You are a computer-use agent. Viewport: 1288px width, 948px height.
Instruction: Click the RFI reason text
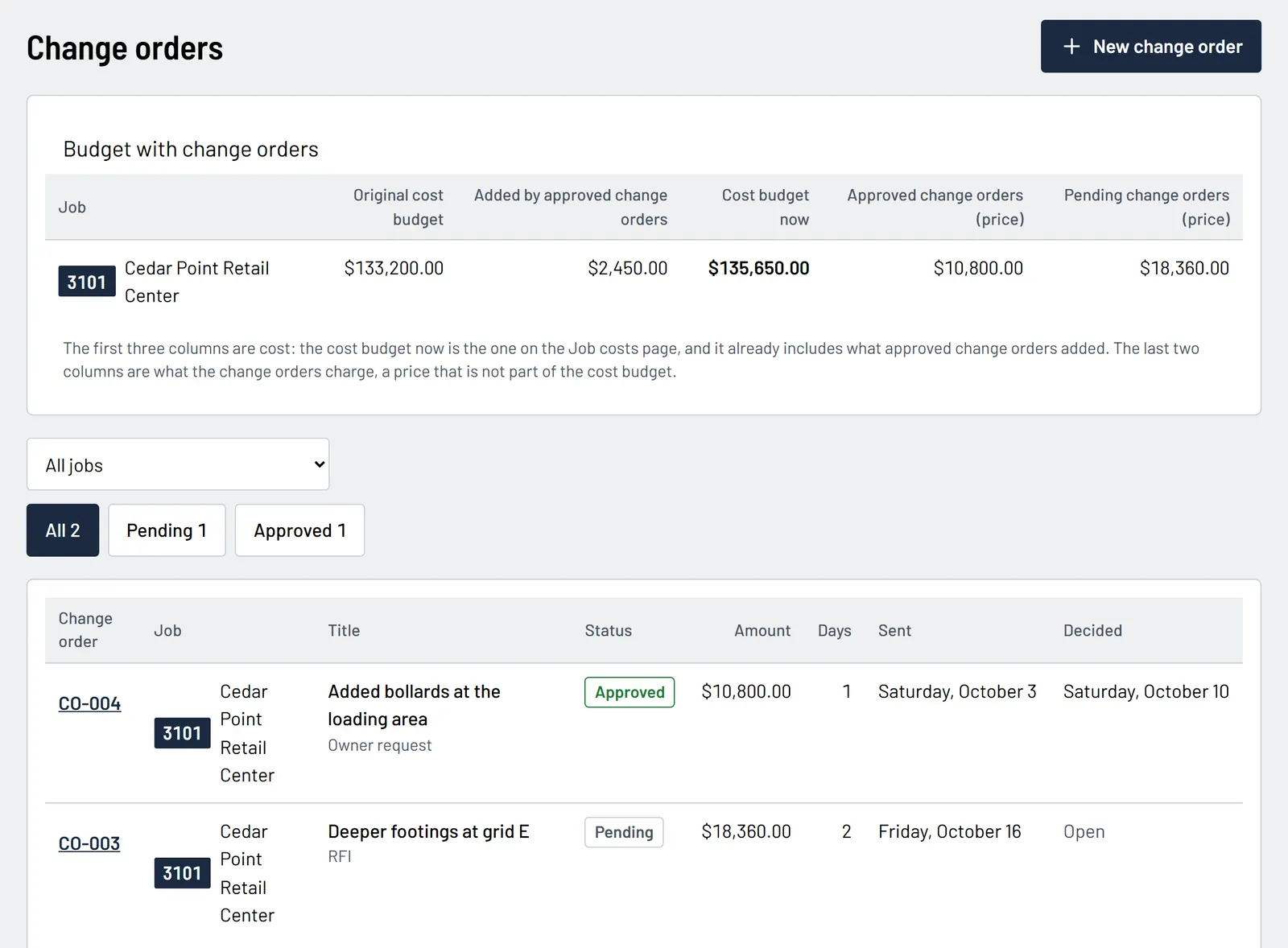[340, 856]
